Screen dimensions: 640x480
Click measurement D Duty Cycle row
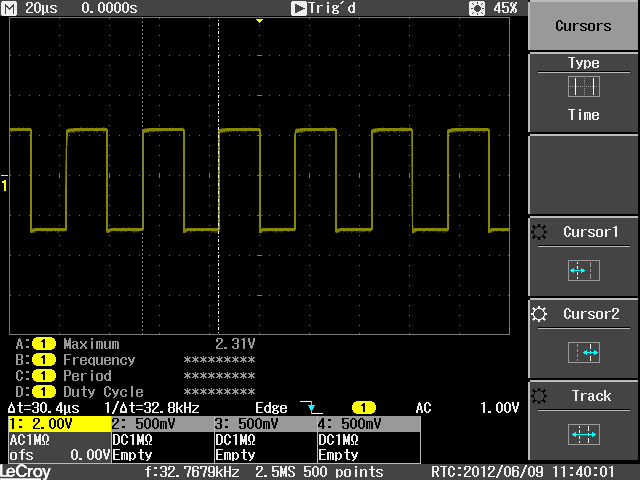pyautogui.click(x=135, y=392)
